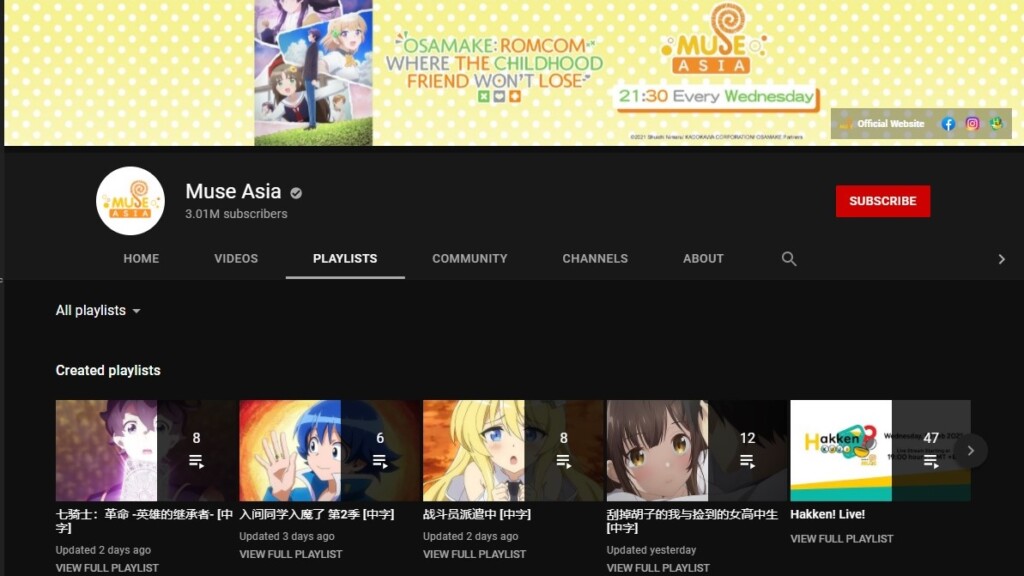Play all icon on 战斗员派遣中 playlist thumbnail
This screenshot has width=1024, height=576.
563,461
